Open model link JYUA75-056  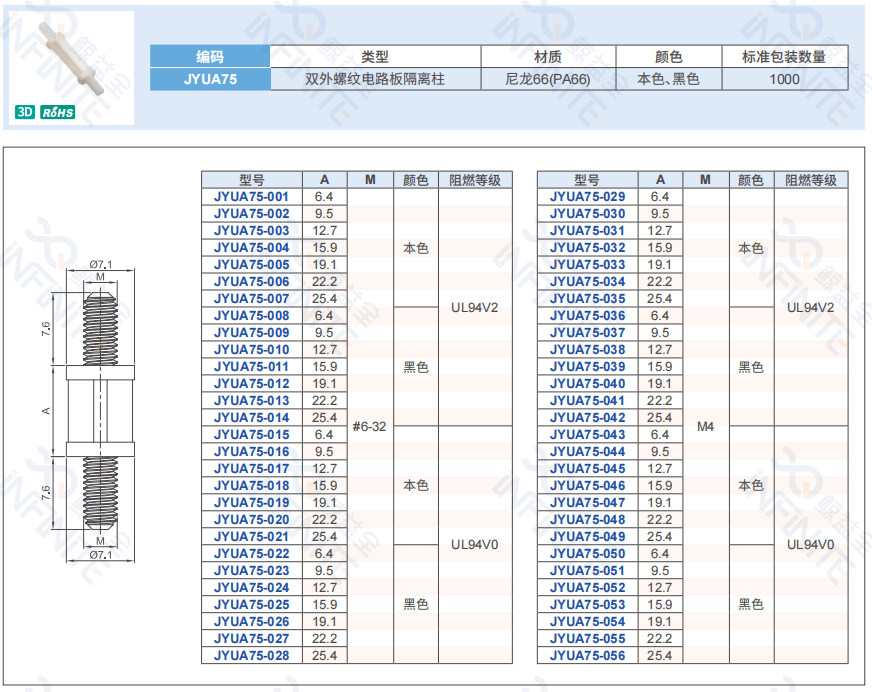pyautogui.click(x=587, y=656)
